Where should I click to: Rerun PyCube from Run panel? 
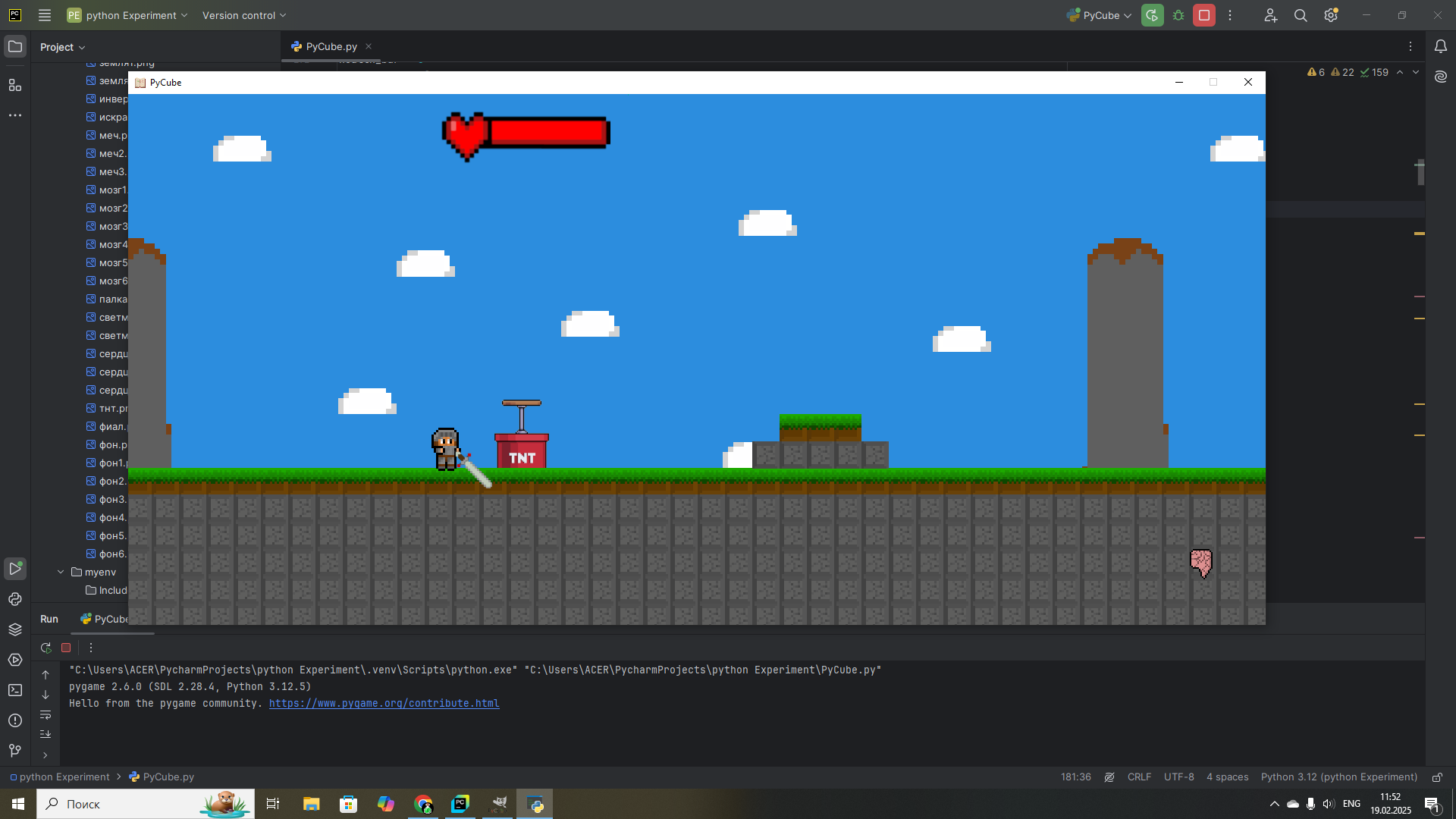tap(46, 648)
